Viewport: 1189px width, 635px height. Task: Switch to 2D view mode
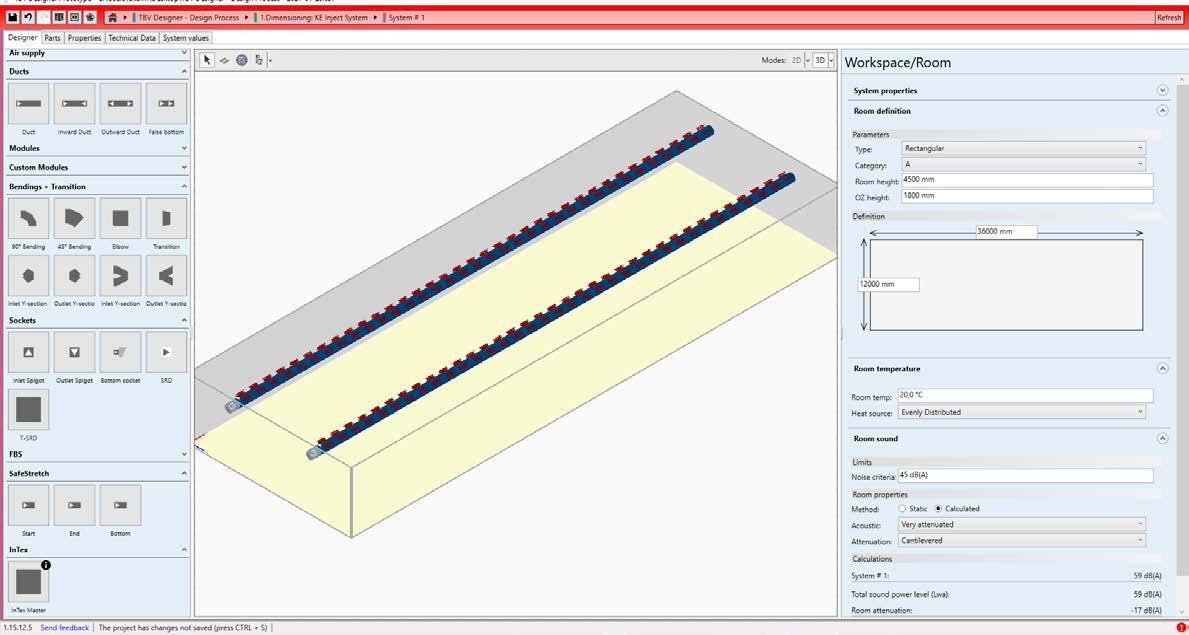tap(796, 60)
